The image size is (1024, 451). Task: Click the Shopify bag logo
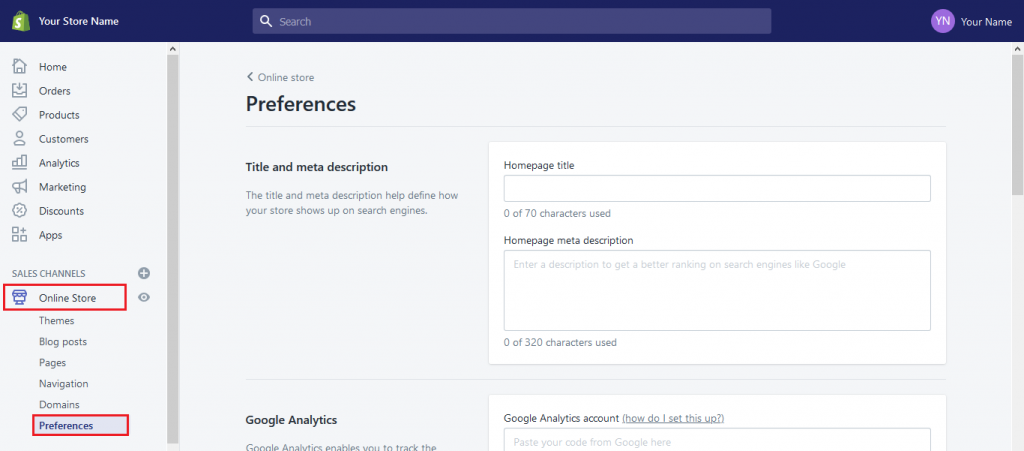21,21
